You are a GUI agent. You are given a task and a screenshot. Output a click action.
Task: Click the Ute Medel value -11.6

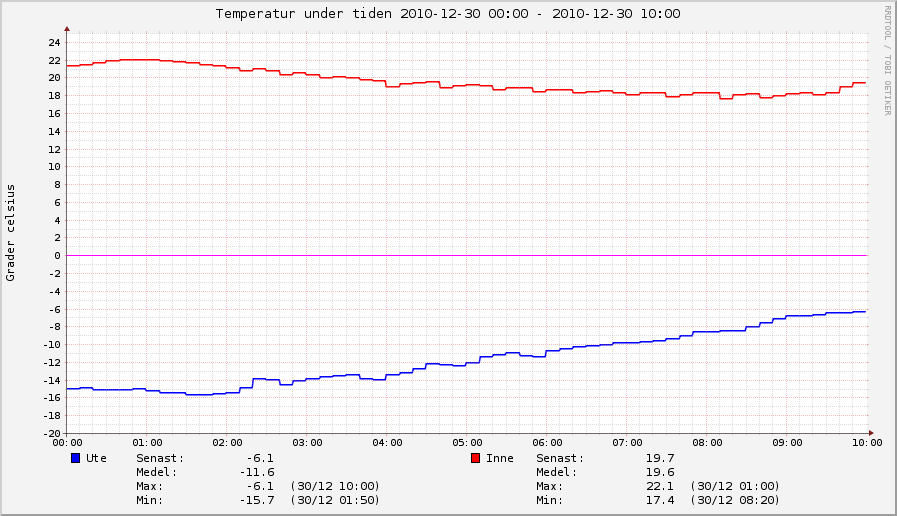(256, 472)
